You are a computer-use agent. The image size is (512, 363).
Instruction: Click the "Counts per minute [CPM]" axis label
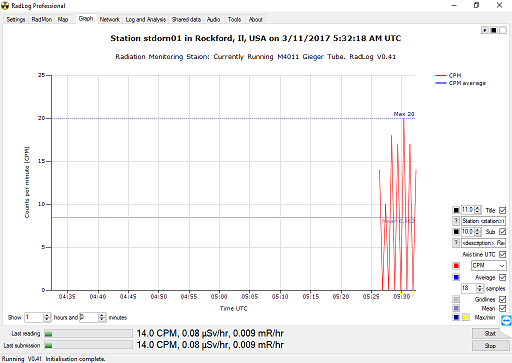(x=27, y=182)
